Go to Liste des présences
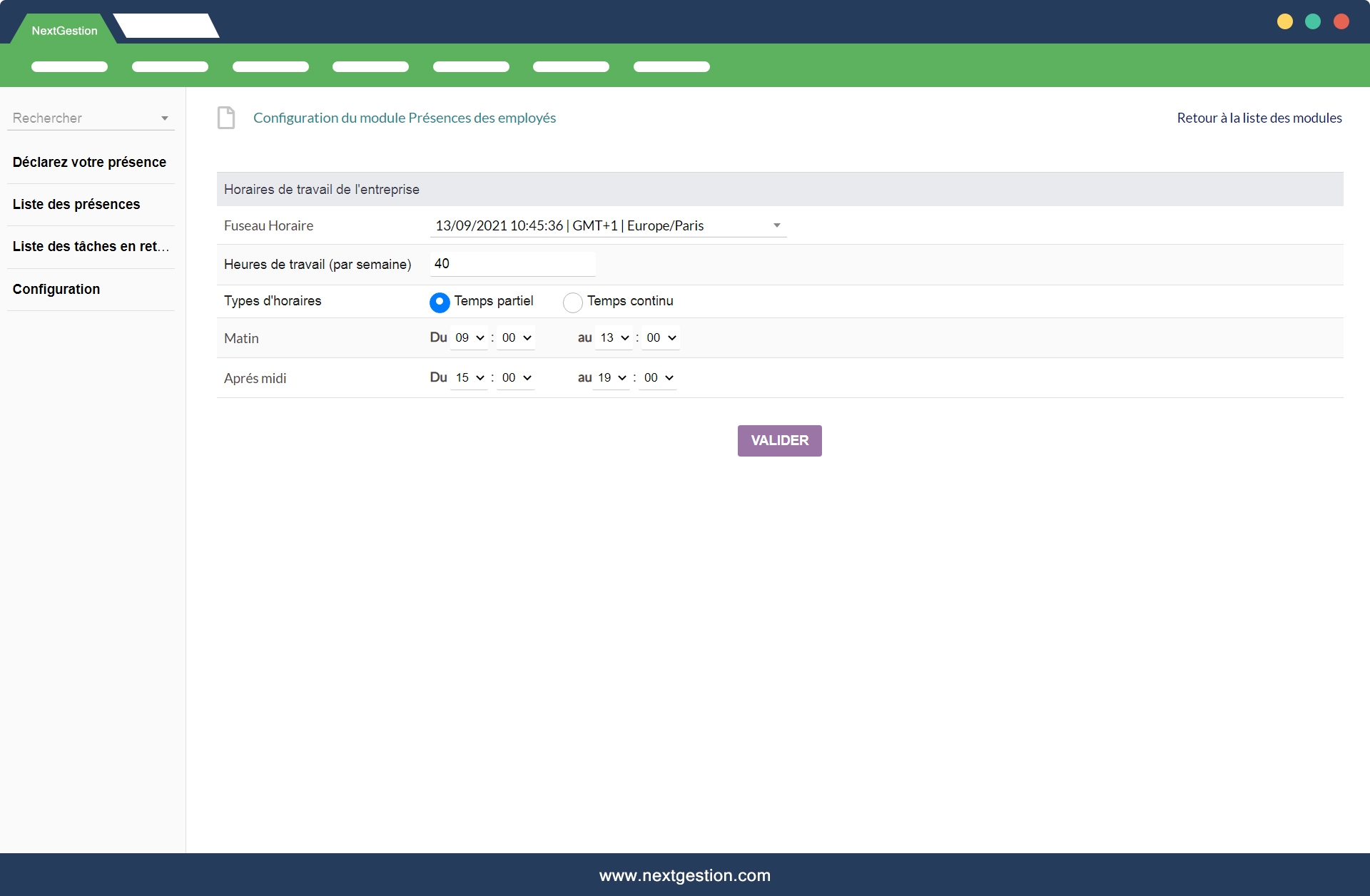This screenshot has height=896, width=1370. pyautogui.click(x=76, y=204)
